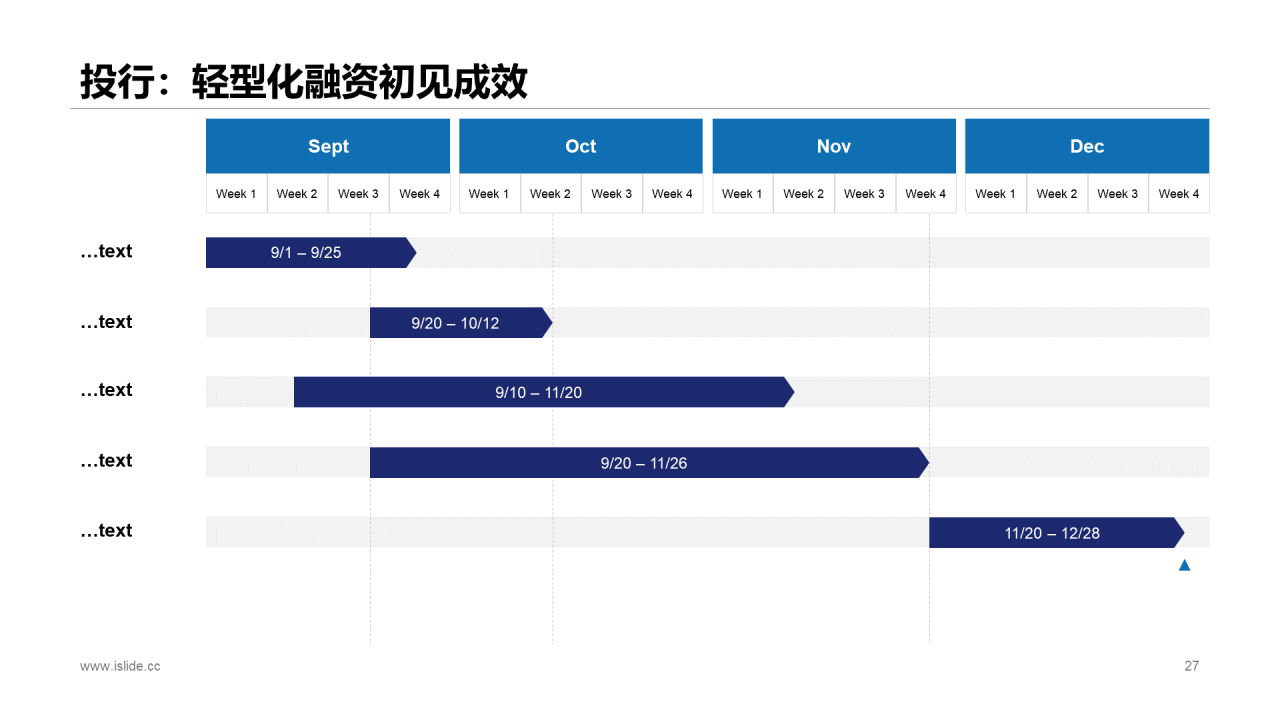Click the Week 1 cell under Dec
Image resolution: width=1280 pixels, height=720 pixels.
click(x=995, y=194)
